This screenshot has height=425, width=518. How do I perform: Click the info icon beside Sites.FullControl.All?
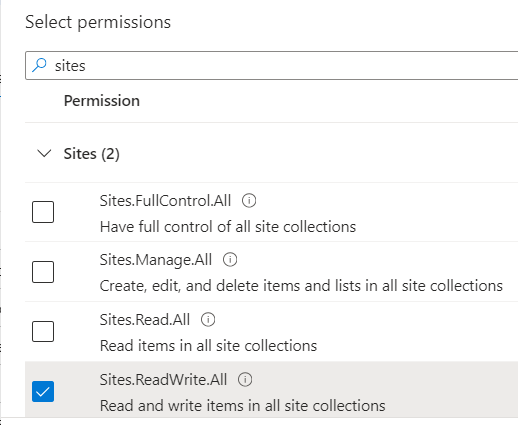coord(249,201)
